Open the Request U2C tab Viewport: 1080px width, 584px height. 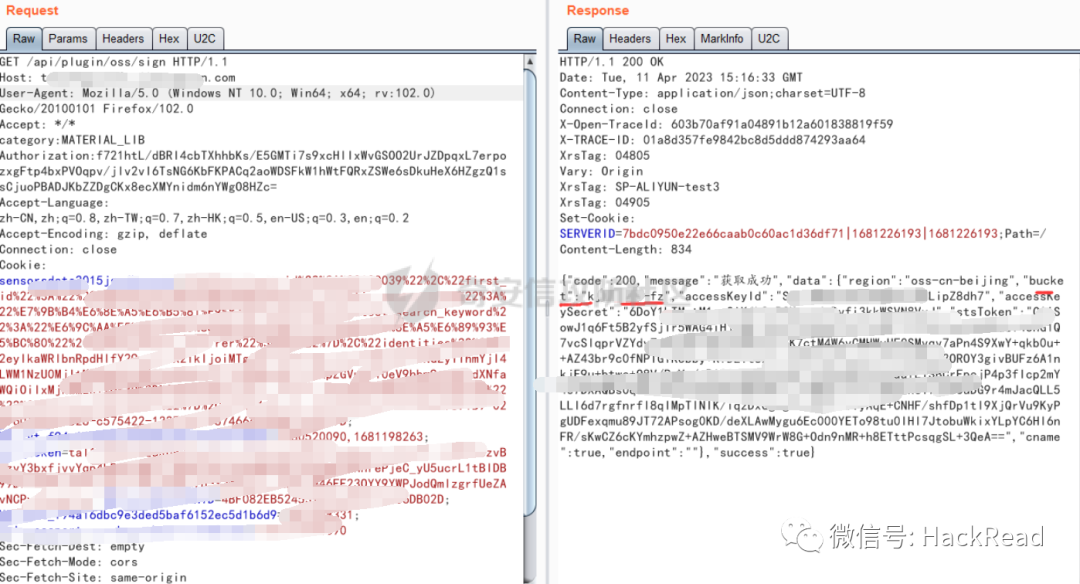(205, 39)
